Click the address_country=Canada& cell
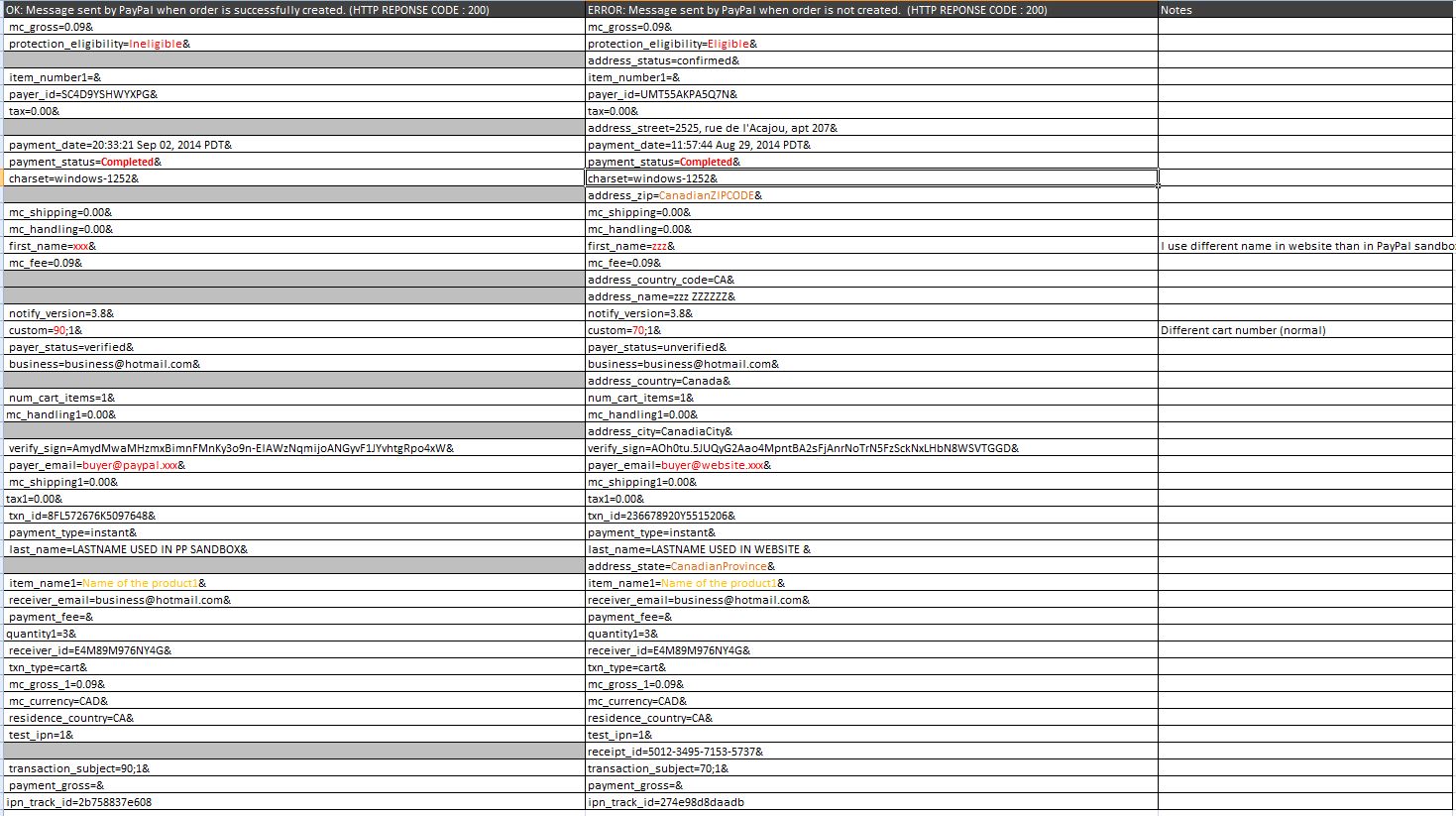 point(871,381)
